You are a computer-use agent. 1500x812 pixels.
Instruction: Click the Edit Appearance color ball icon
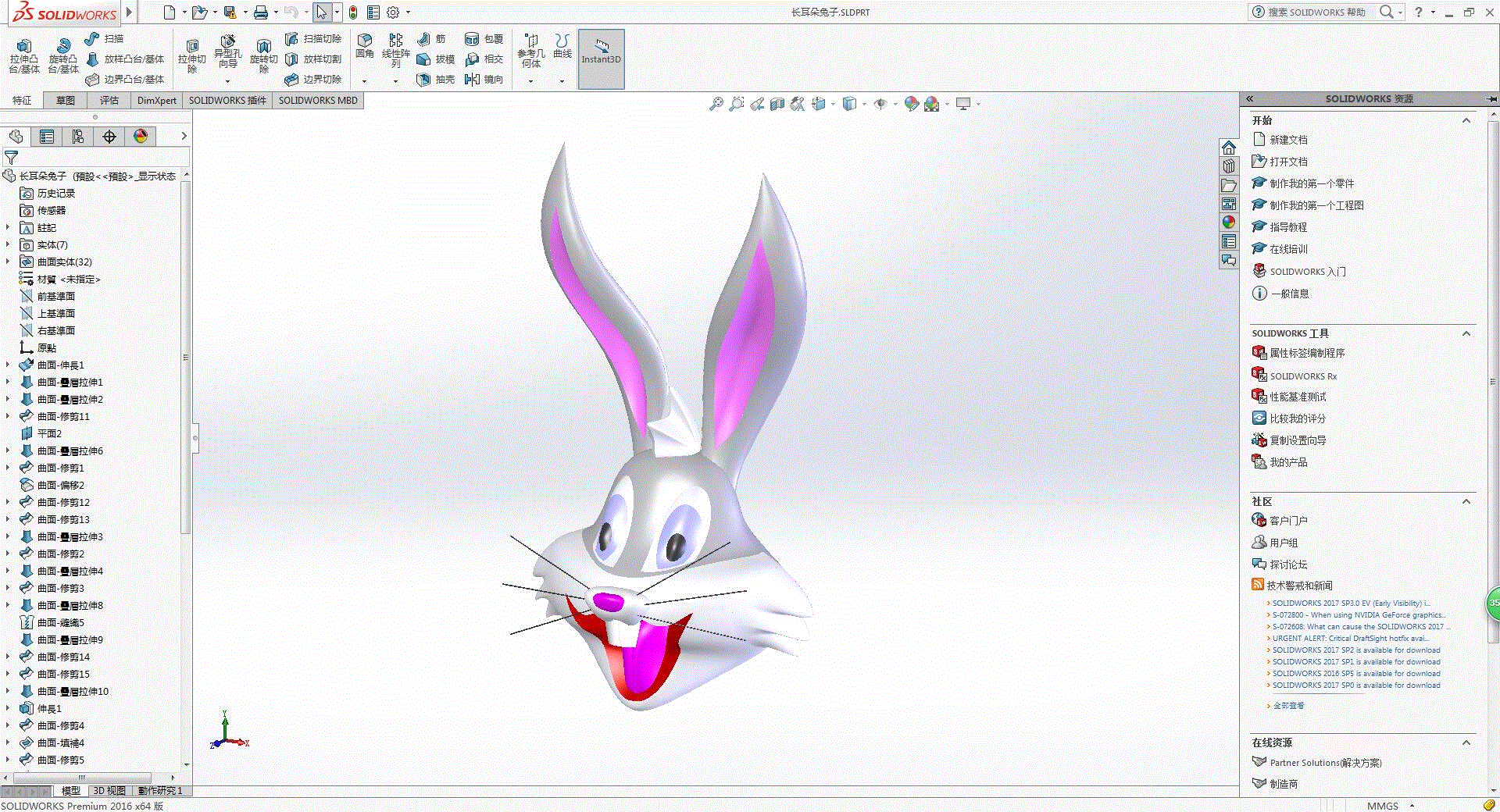click(911, 104)
